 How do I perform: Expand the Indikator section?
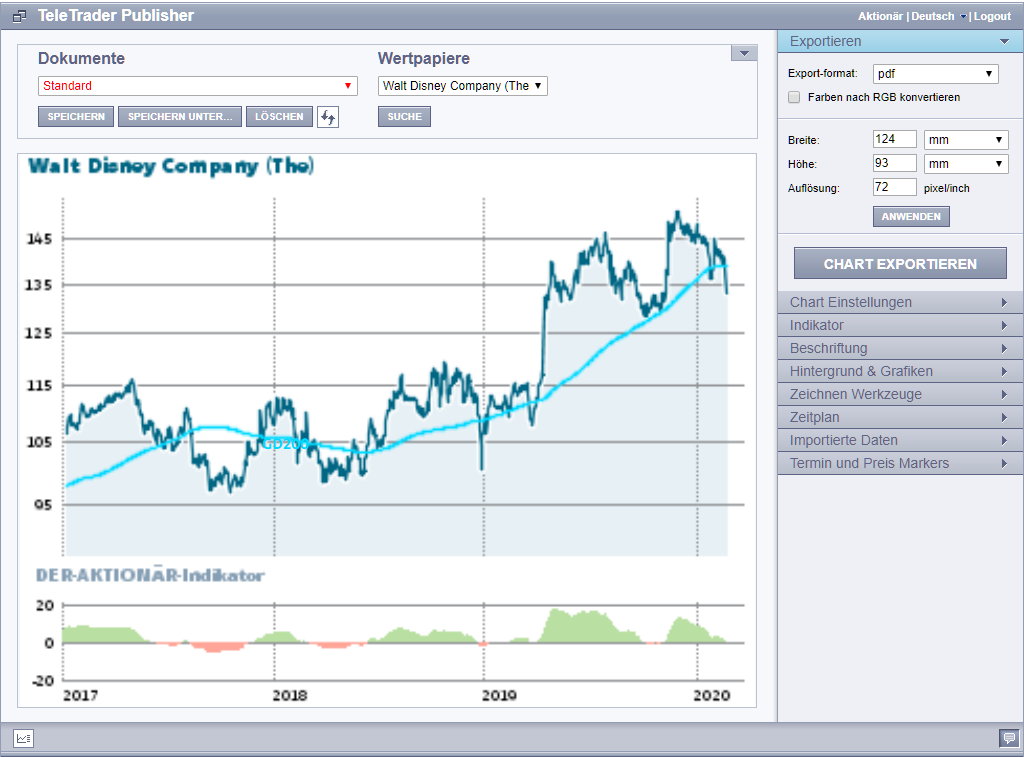pyautogui.click(x=900, y=325)
